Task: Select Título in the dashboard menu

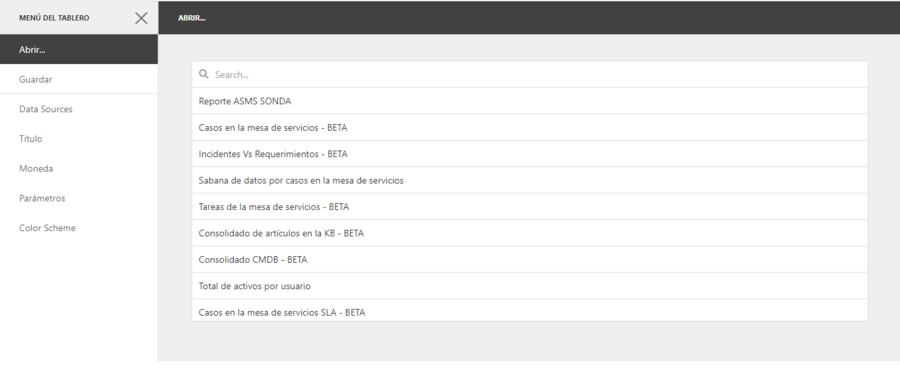Action: pos(79,139)
